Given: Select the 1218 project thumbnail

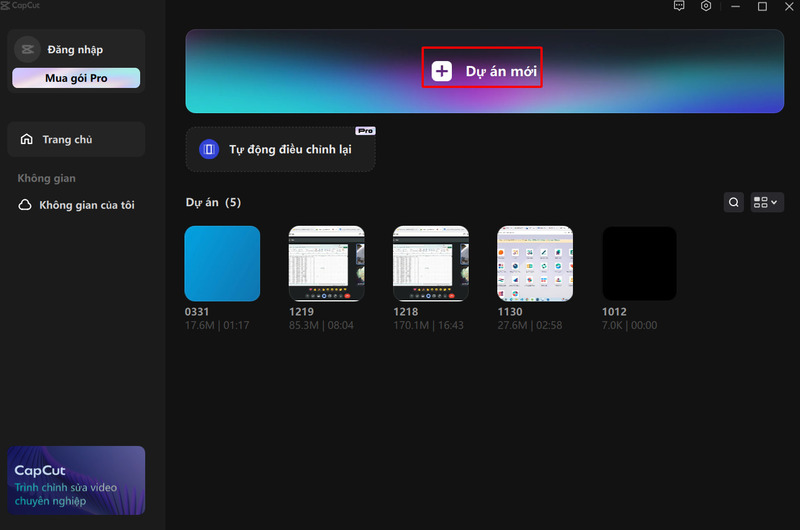Looking at the screenshot, I should [430, 263].
